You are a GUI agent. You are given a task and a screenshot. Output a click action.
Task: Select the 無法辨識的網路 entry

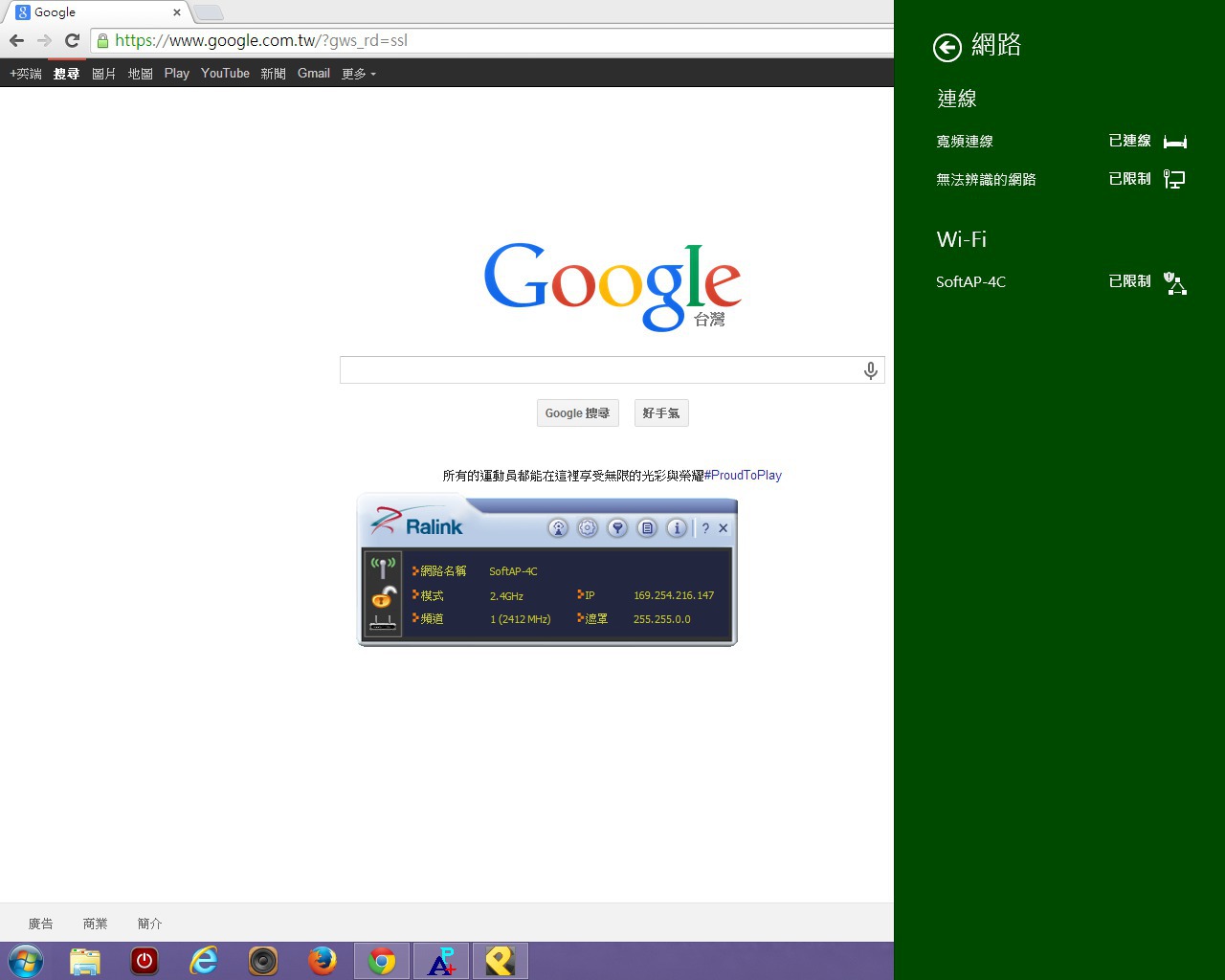(x=1061, y=179)
